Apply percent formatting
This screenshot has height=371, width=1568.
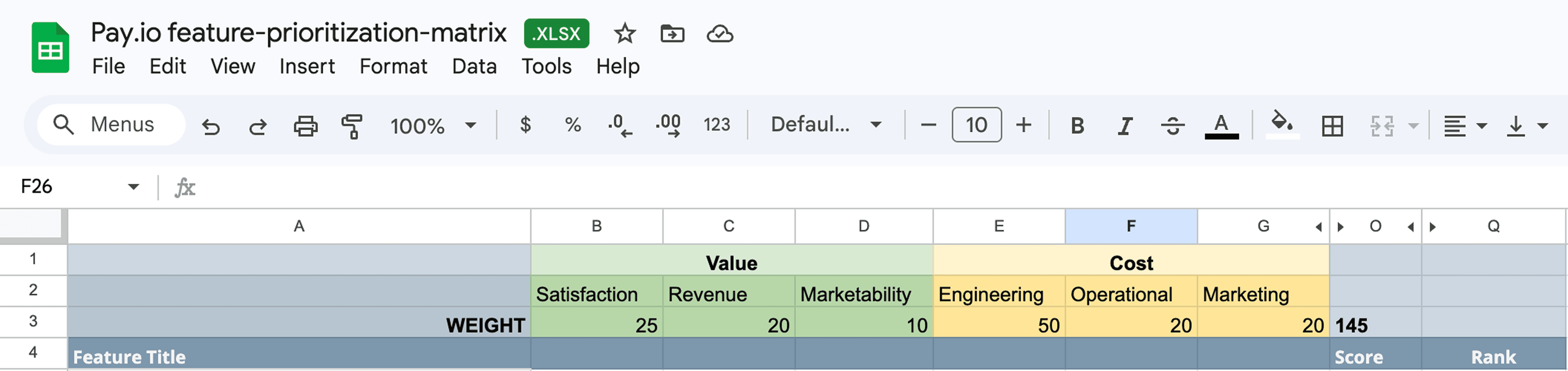point(571,125)
